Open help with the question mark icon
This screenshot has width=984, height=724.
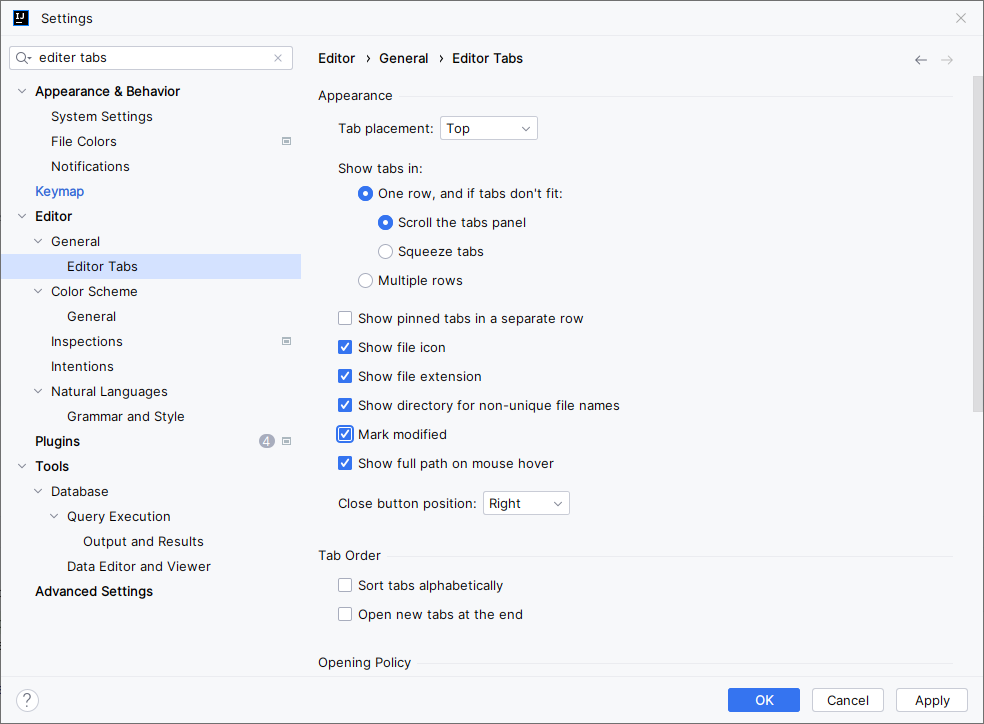point(27,700)
